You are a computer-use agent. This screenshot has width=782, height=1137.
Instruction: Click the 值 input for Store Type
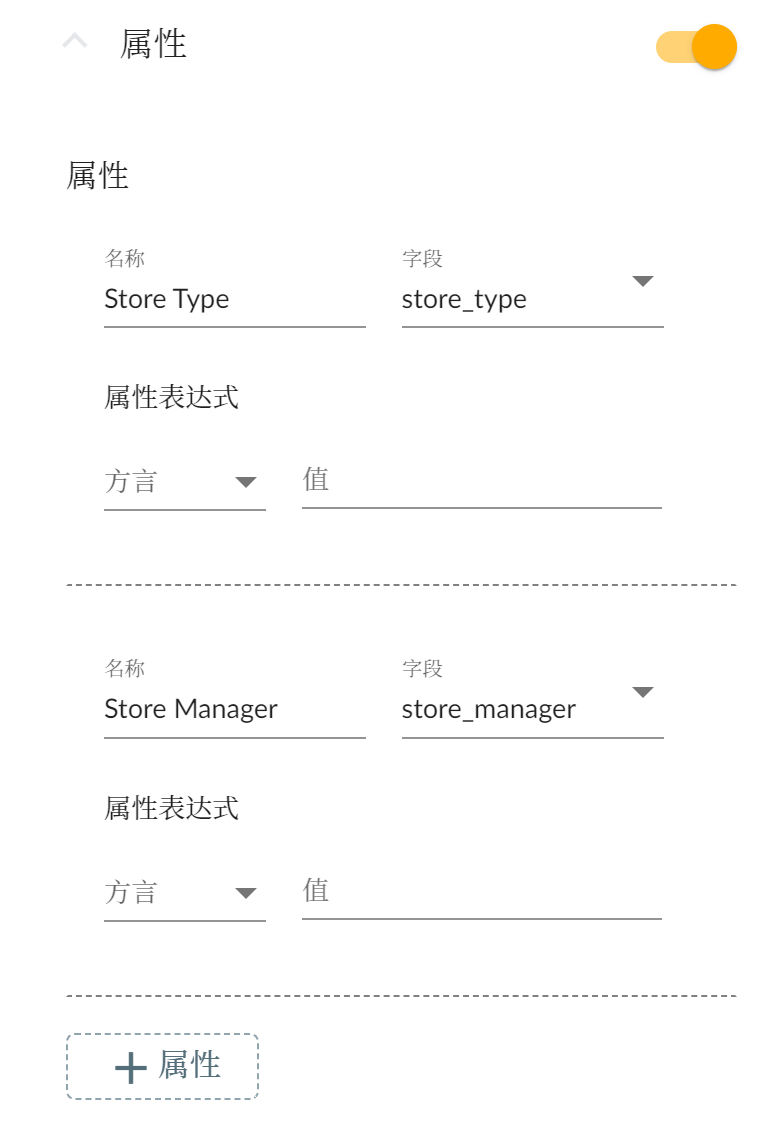click(481, 481)
